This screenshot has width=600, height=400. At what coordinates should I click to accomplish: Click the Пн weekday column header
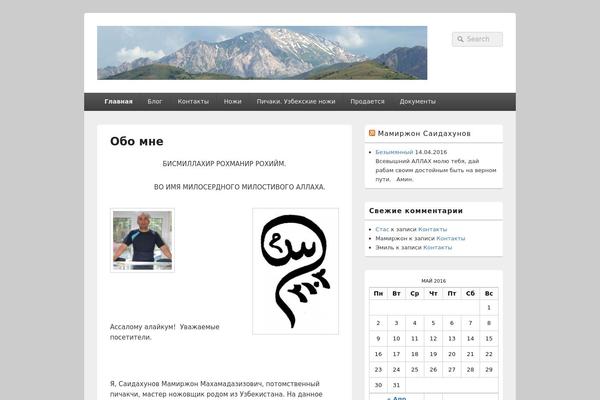coord(378,294)
